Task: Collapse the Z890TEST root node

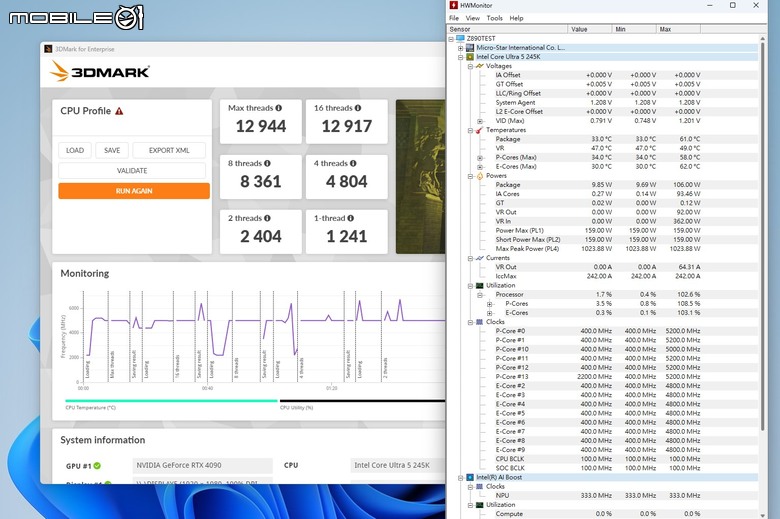Action: 451,38
